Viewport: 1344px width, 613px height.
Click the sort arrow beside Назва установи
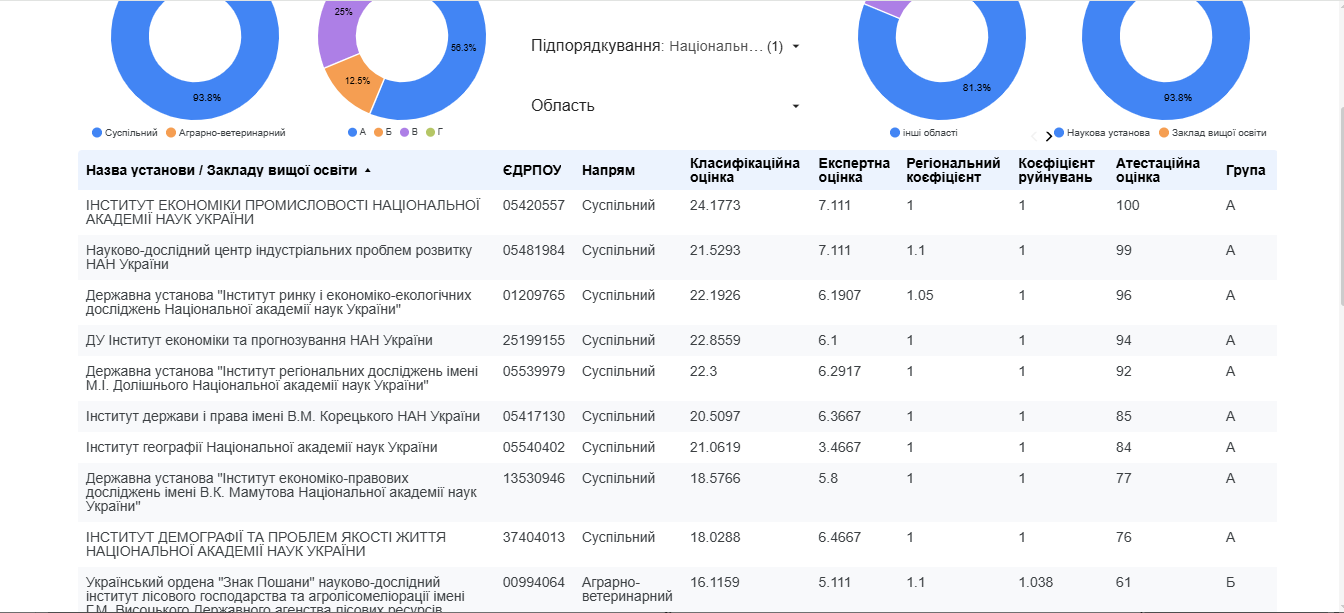pyautogui.click(x=367, y=171)
